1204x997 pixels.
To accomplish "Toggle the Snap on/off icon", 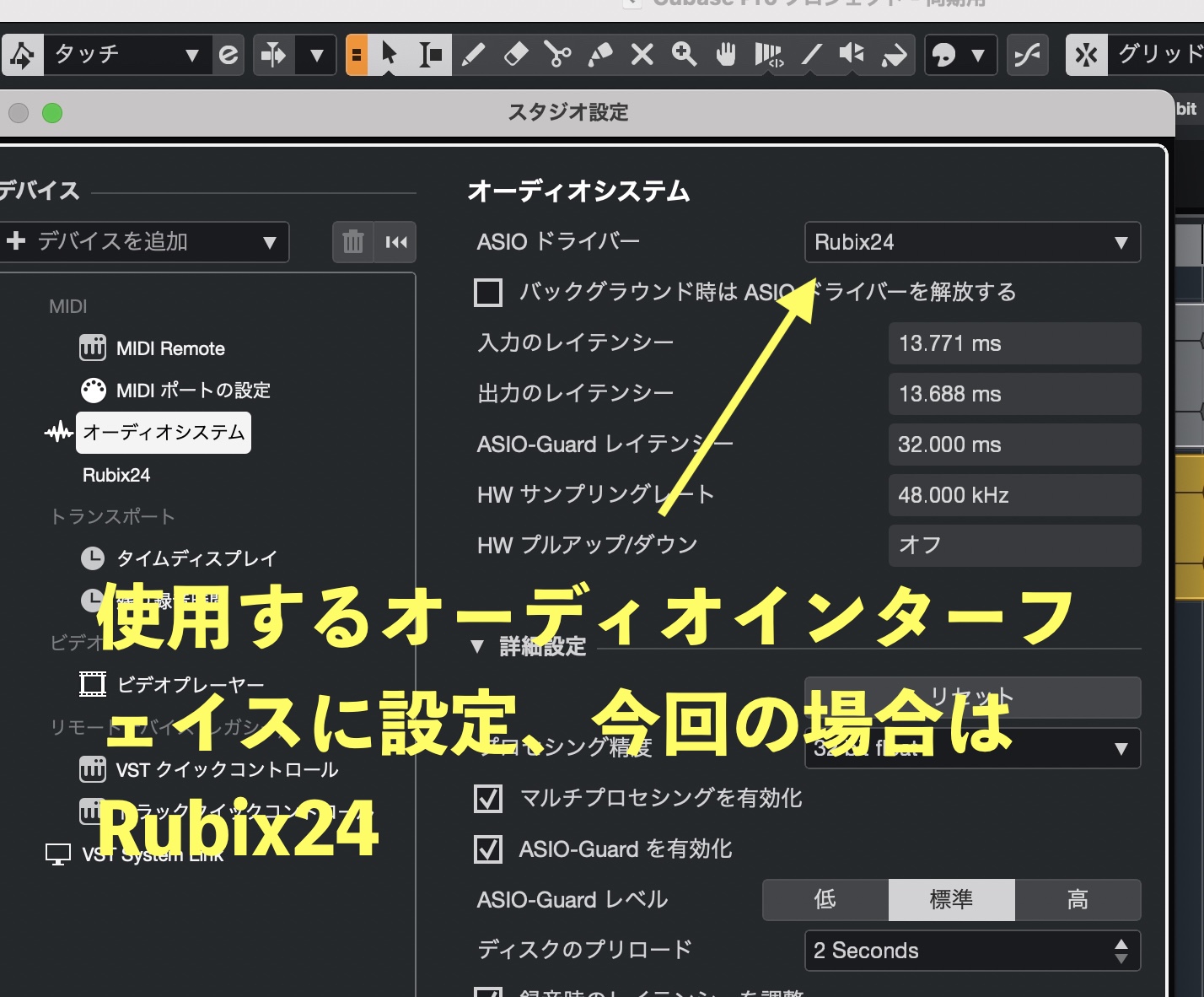I will [1087, 56].
